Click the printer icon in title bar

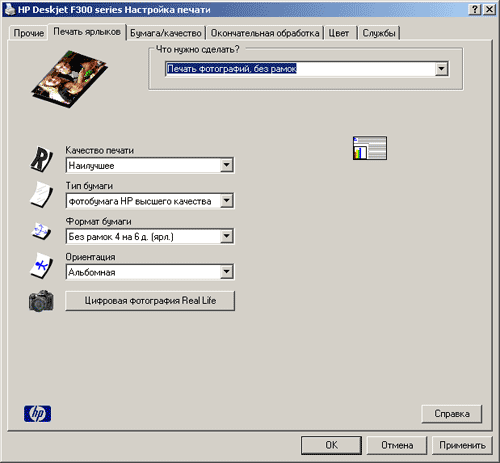click(9, 9)
